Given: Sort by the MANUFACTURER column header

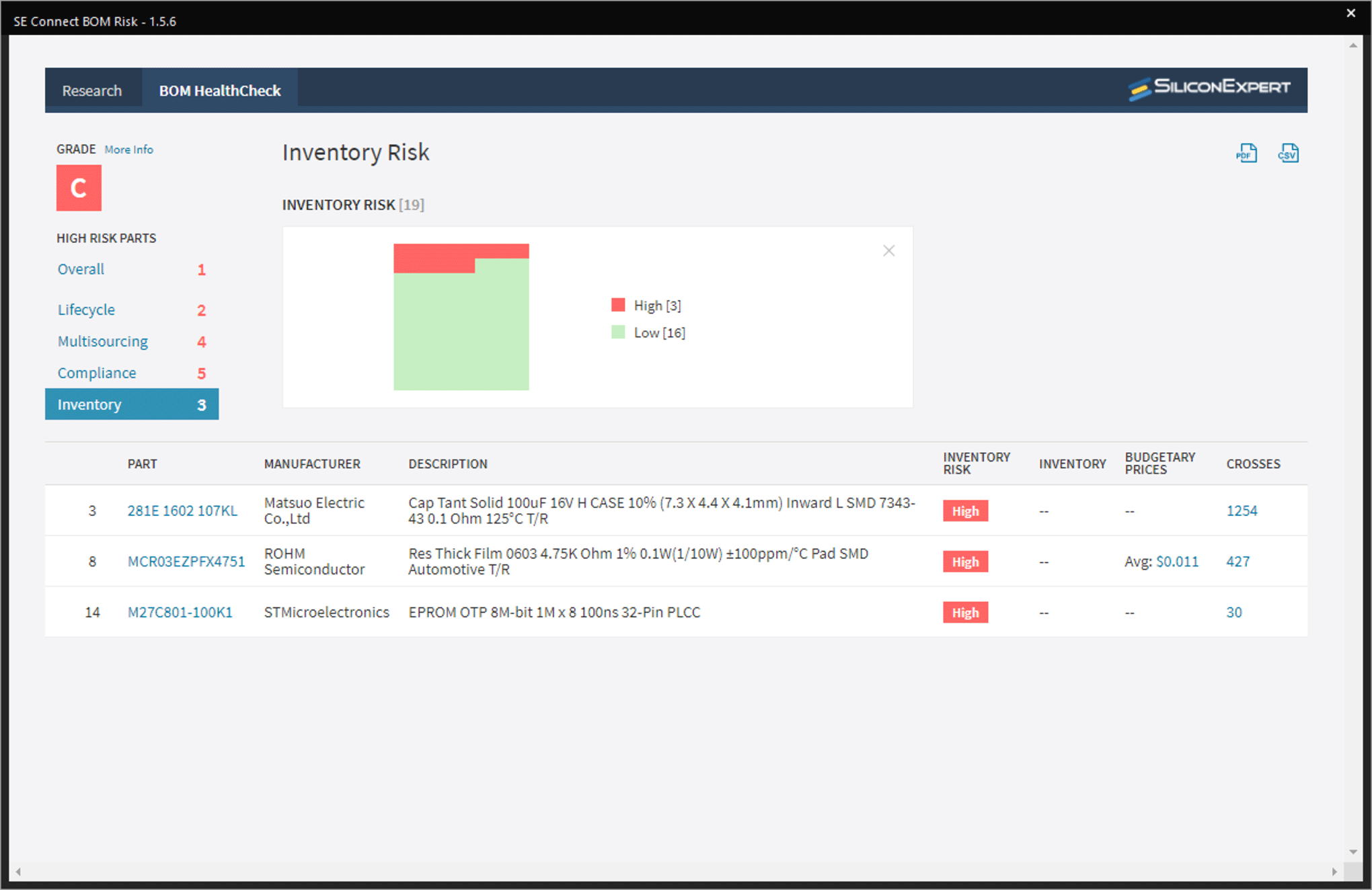Looking at the screenshot, I should [312, 463].
